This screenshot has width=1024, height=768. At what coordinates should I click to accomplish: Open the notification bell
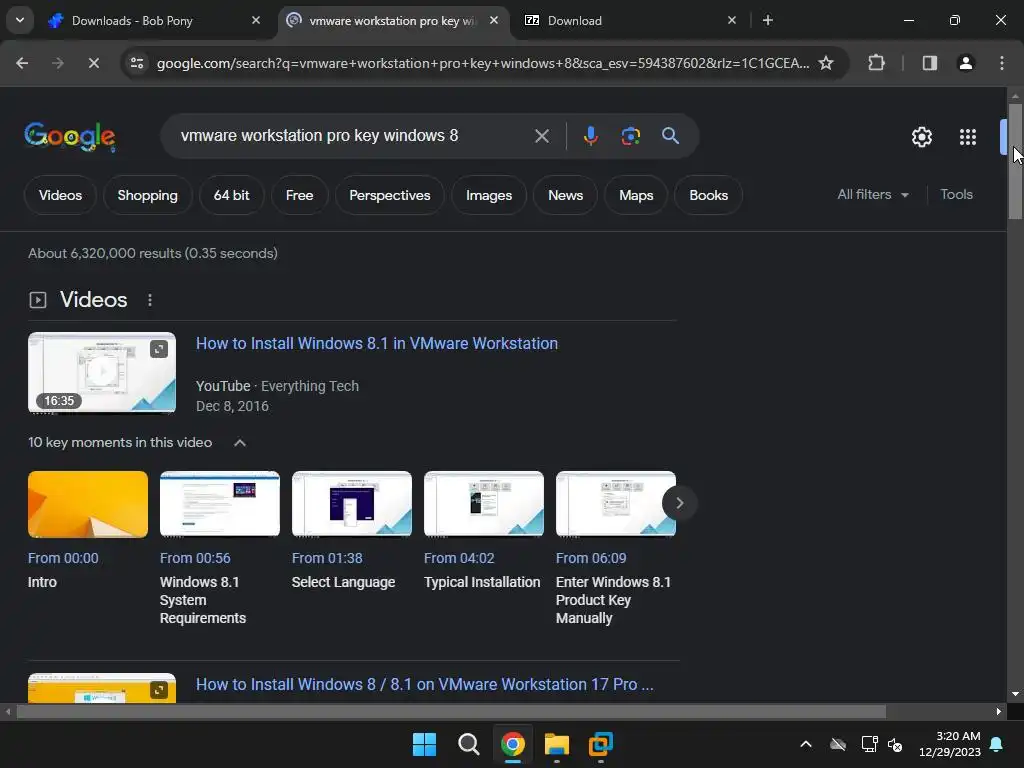point(997,744)
